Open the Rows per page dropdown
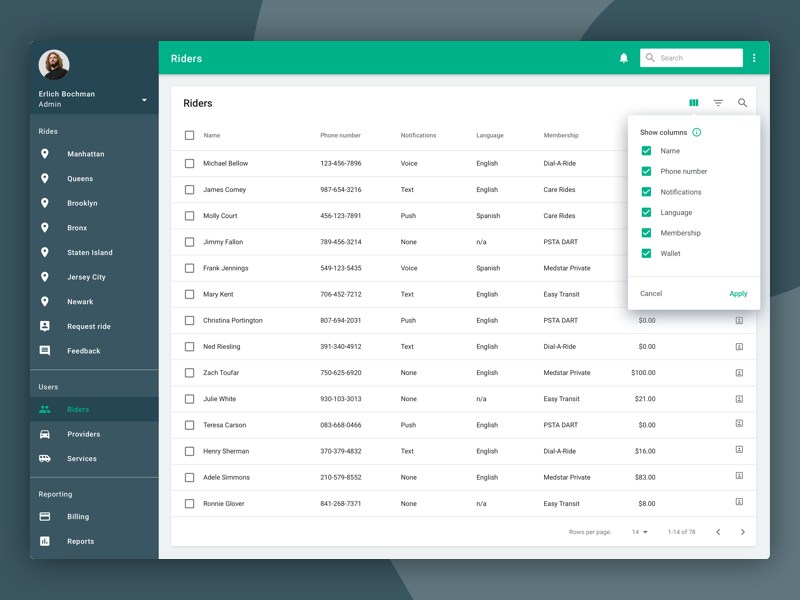 click(638, 532)
